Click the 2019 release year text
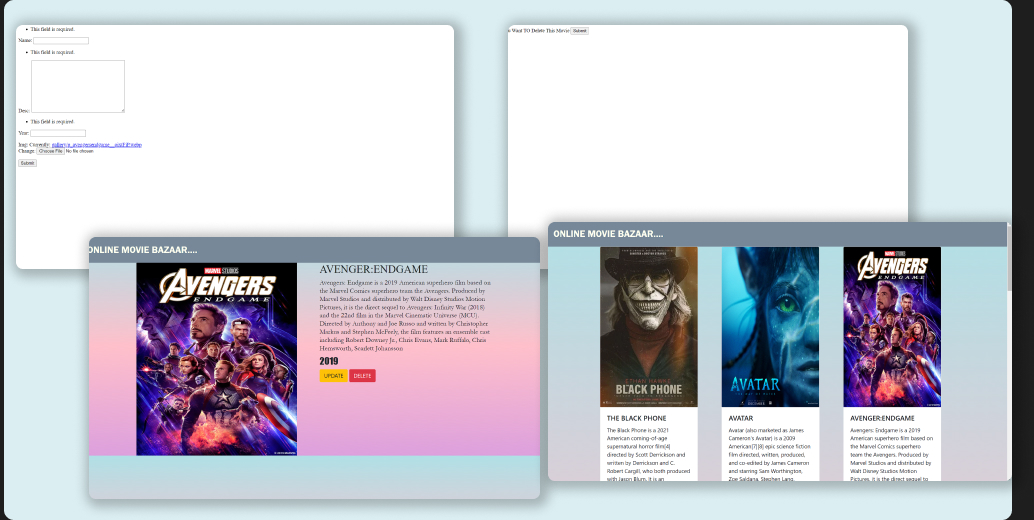The width and height of the screenshot is (1034, 520). (328, 361)
